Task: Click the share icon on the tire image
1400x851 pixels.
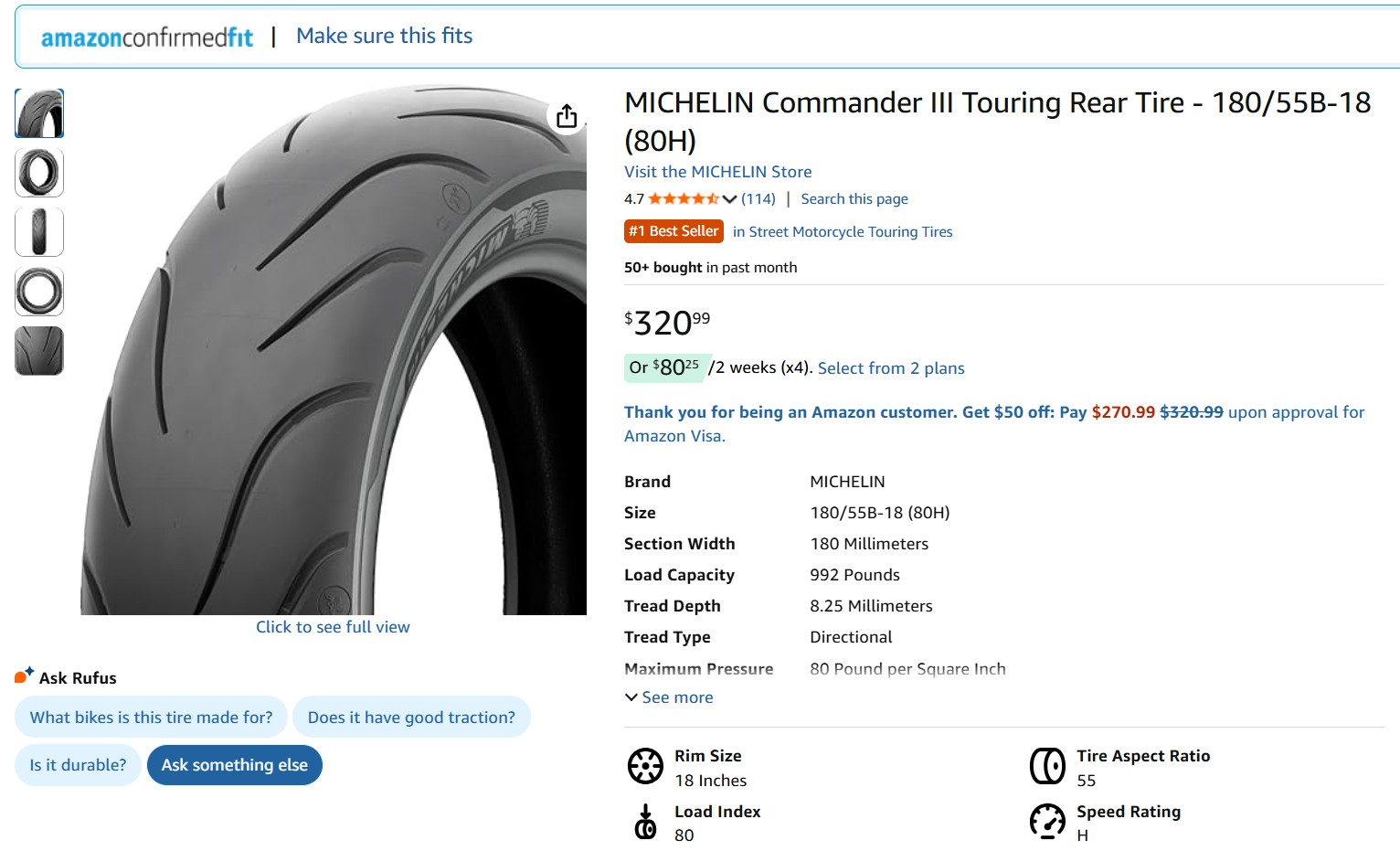Action: coord(567,116)
